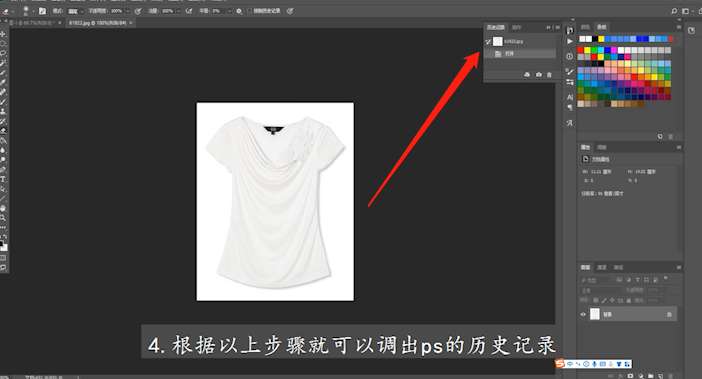Select the Horizontal Type tool
This screenshot has width=702, height=379.
coord(3,179)
